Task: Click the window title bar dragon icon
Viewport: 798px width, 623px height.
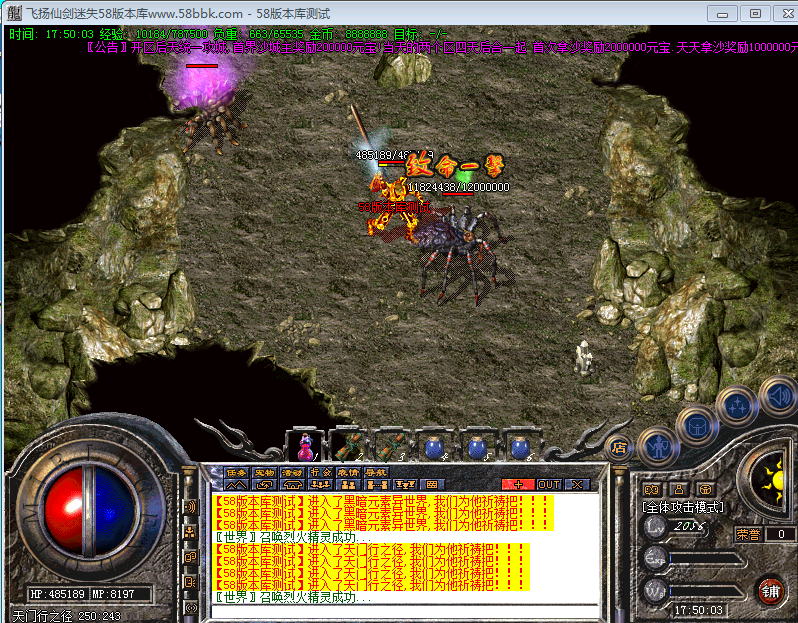Action: pos(14,13)
